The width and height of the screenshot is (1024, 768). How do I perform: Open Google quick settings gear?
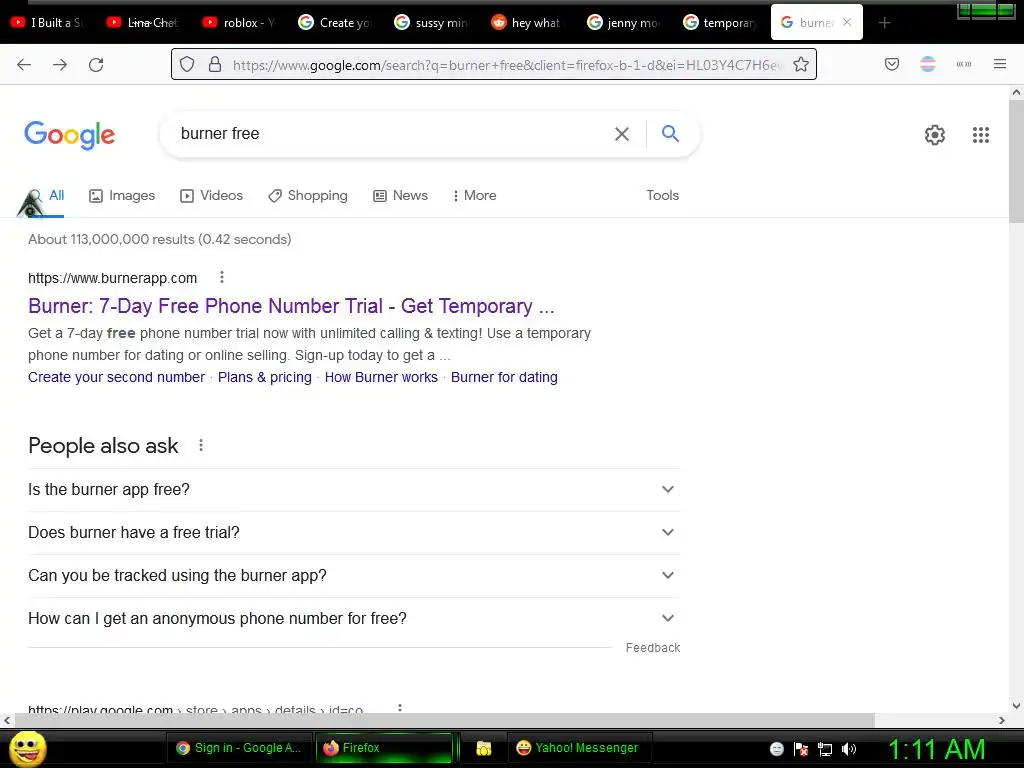coord(935,135)
